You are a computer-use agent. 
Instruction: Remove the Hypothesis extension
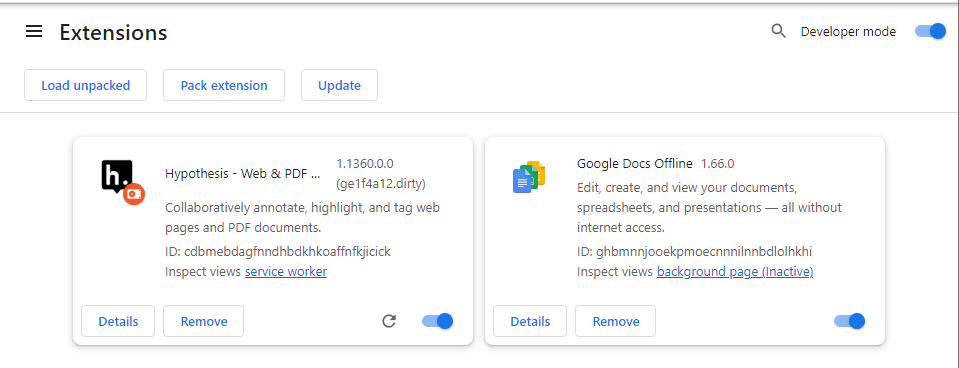[204, 321]
